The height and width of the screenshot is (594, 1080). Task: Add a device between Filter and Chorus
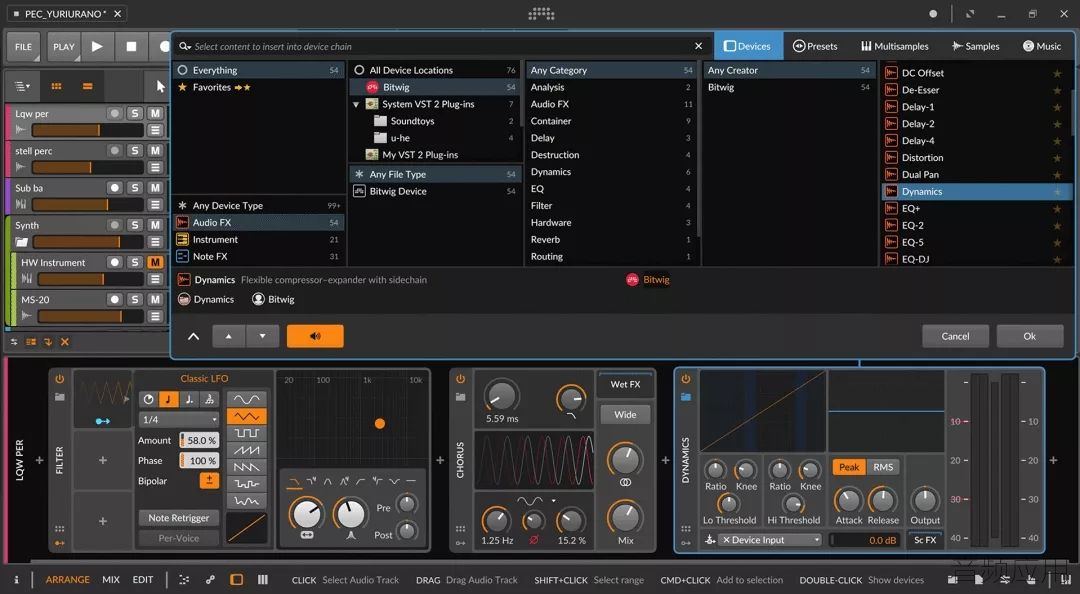(x=440, y=460)
